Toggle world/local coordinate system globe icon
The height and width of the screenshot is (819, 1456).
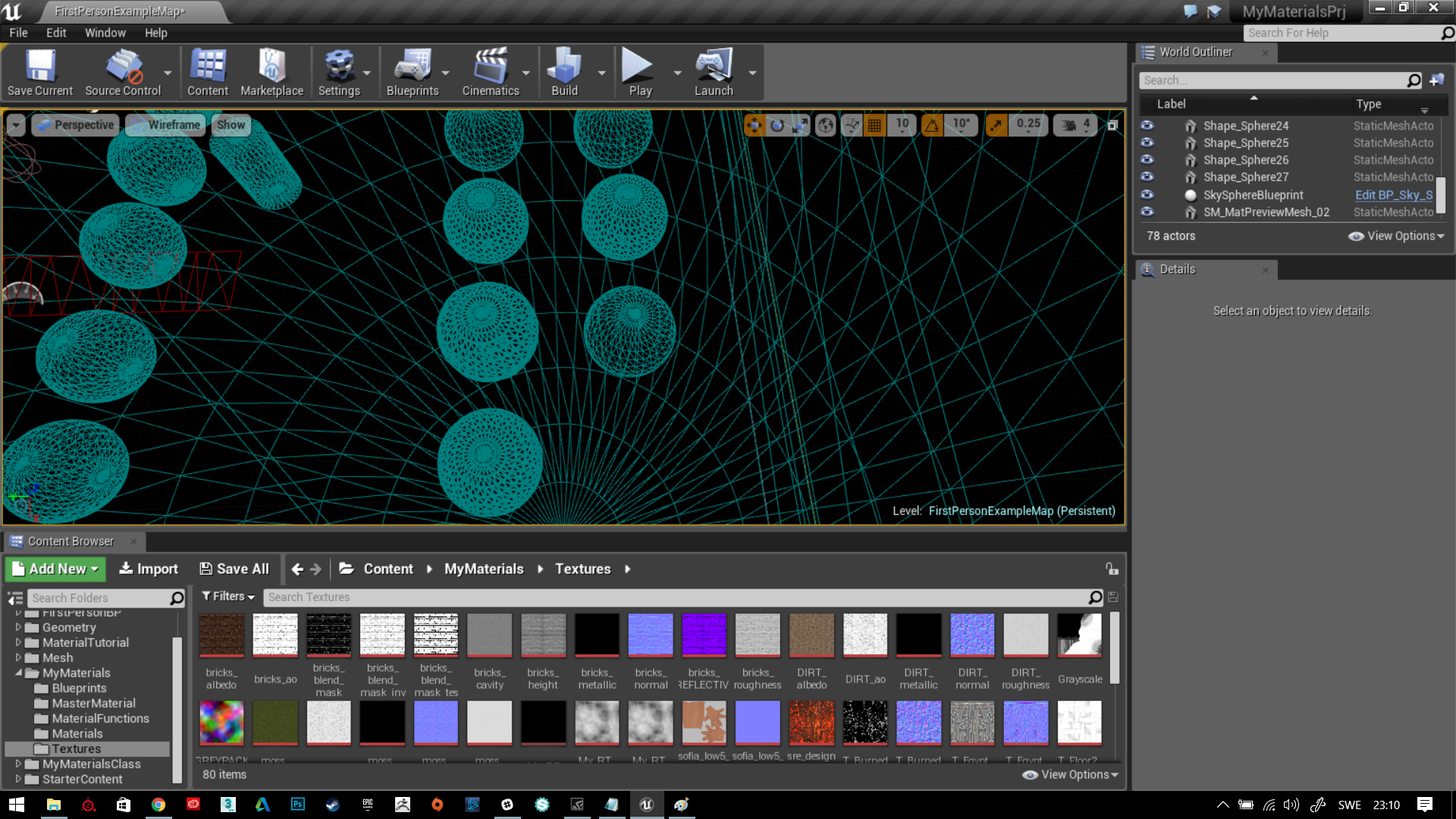pos(826,125)
